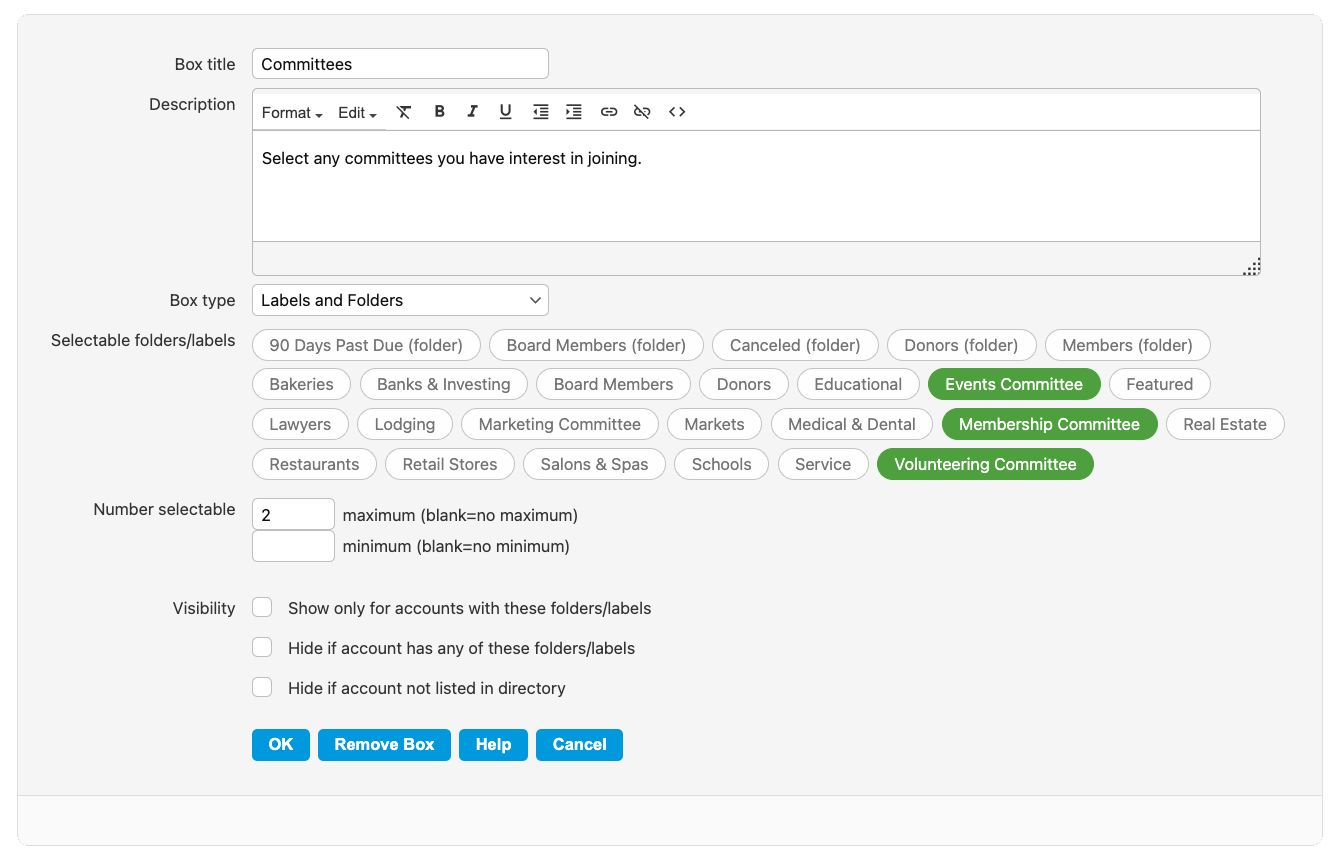Click the Remove Box button
The height and width of the screenshot is (856, 1341).
click(384, 745)
